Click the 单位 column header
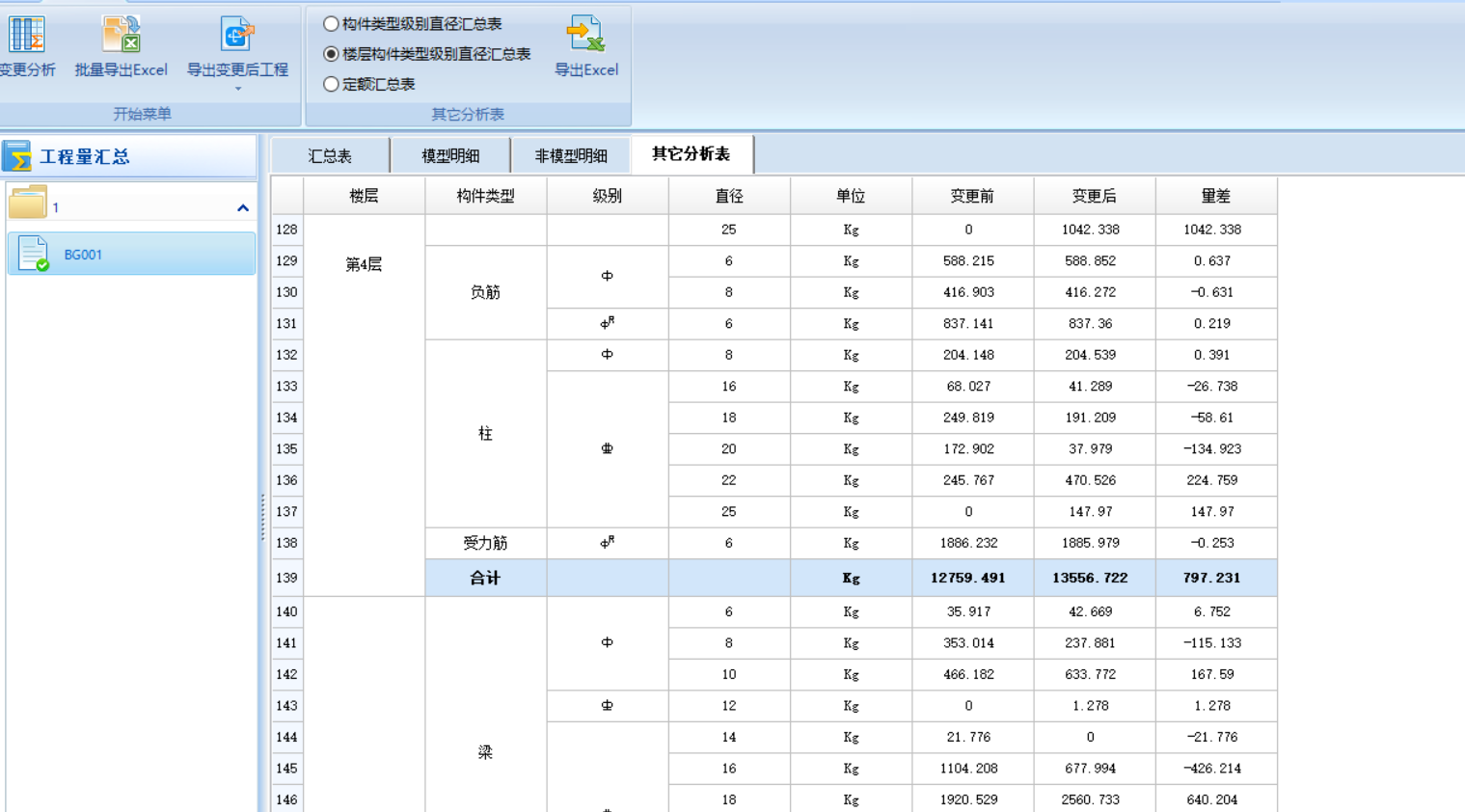Image resolution: width=1465 pixels, height=812 pixels. pos(851,196)
